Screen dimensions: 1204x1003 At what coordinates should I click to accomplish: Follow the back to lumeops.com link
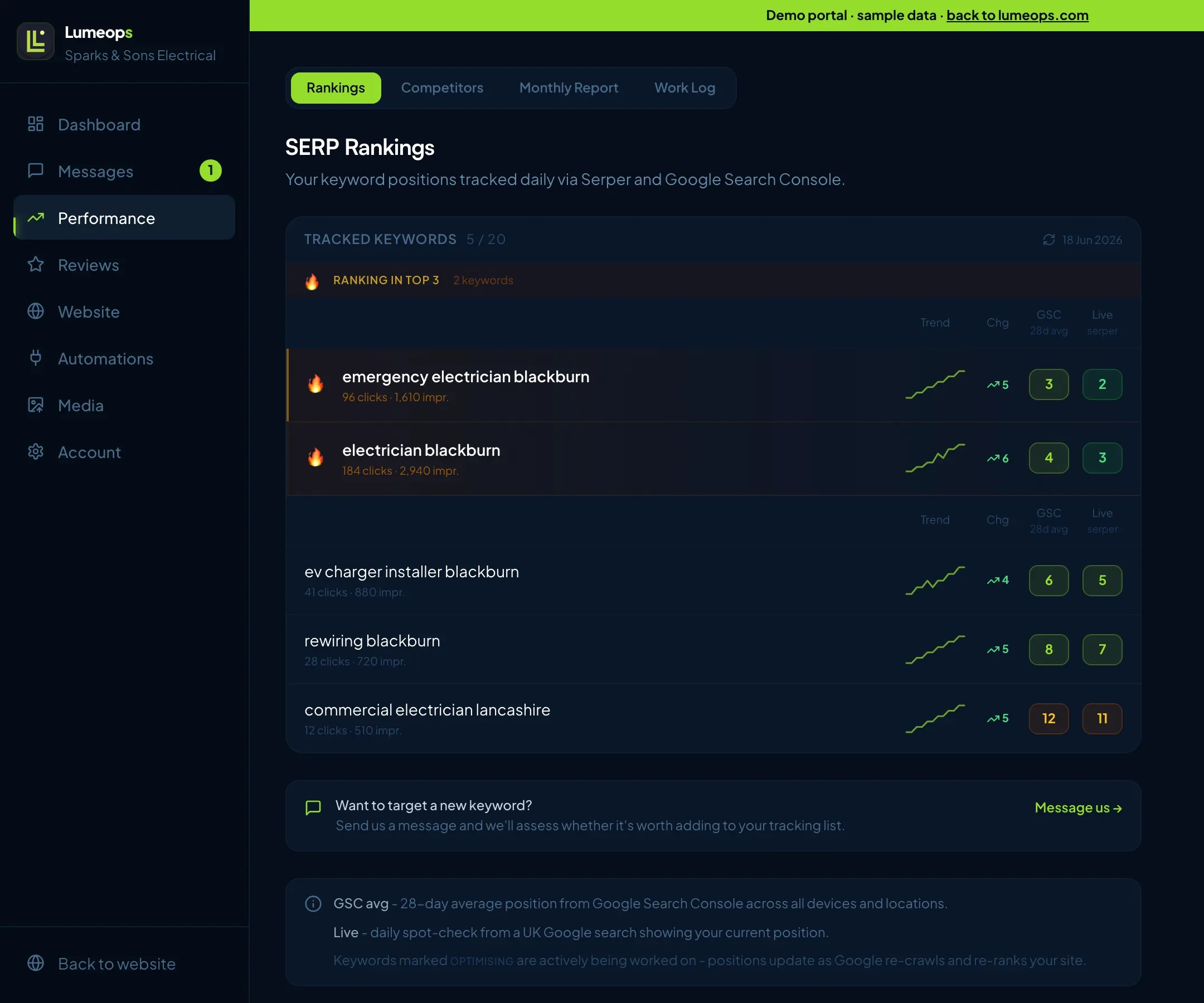(x=1017, y=16)
